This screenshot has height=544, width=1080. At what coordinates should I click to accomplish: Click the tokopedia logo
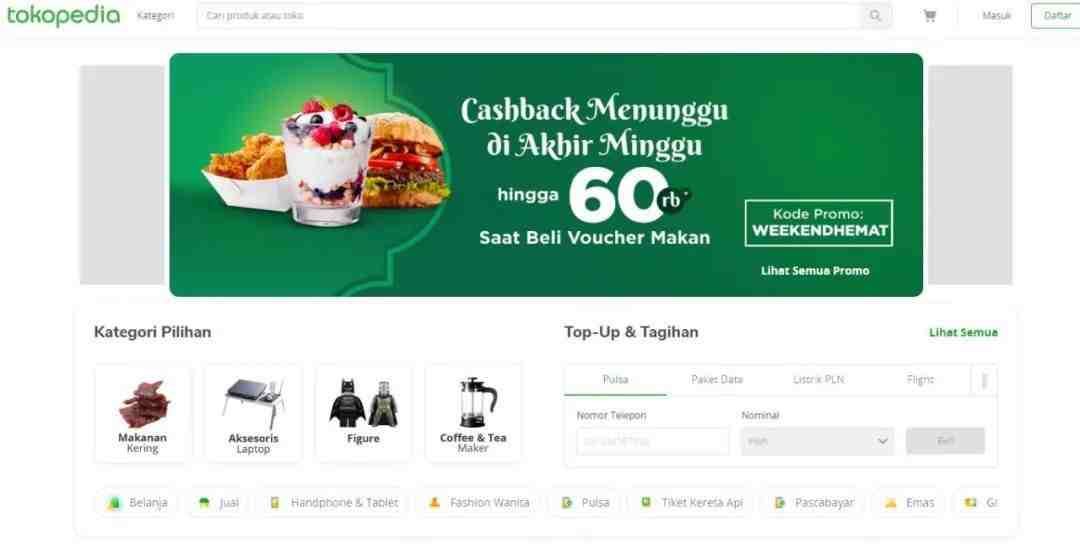[63, 15]
